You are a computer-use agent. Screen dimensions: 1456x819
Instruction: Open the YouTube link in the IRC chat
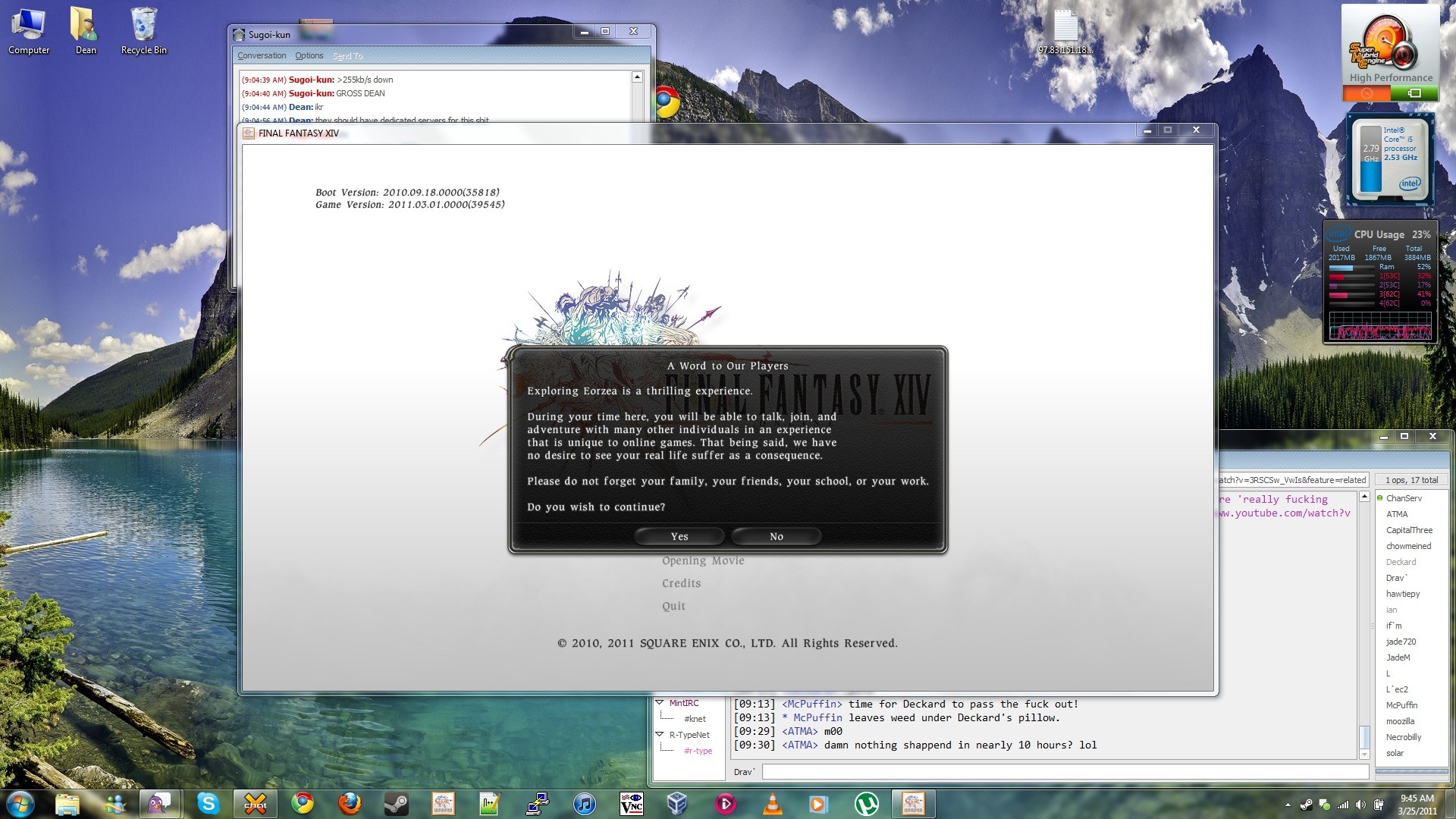(1283, 513)
